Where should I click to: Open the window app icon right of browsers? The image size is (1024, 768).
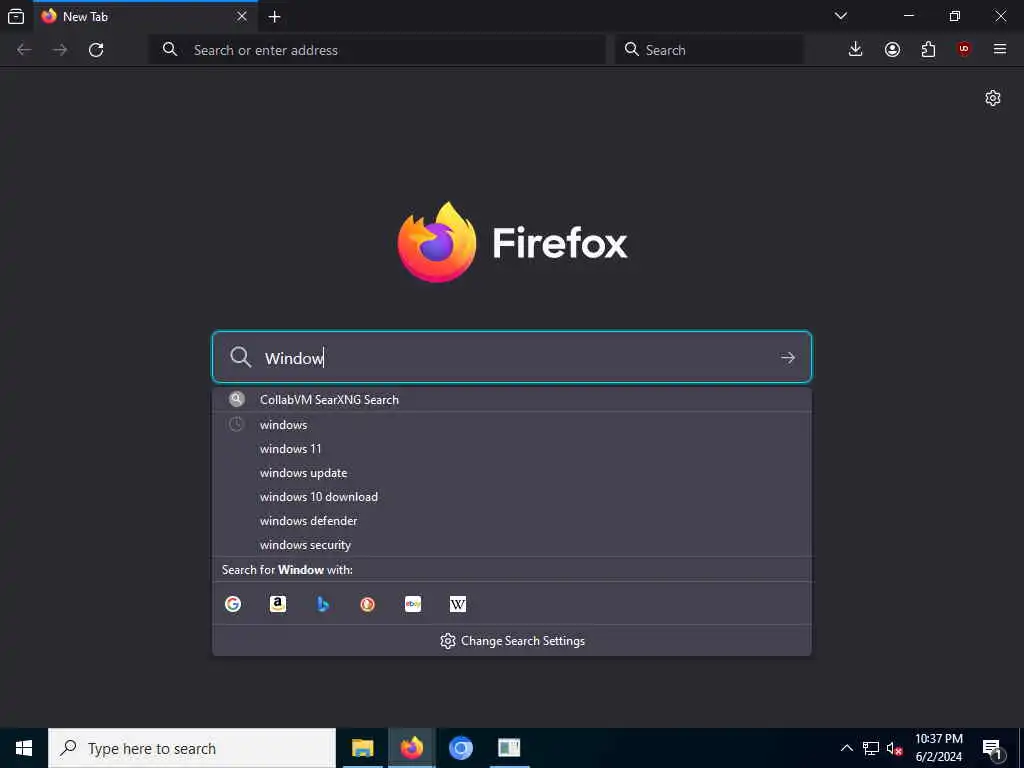click(509, 748)
